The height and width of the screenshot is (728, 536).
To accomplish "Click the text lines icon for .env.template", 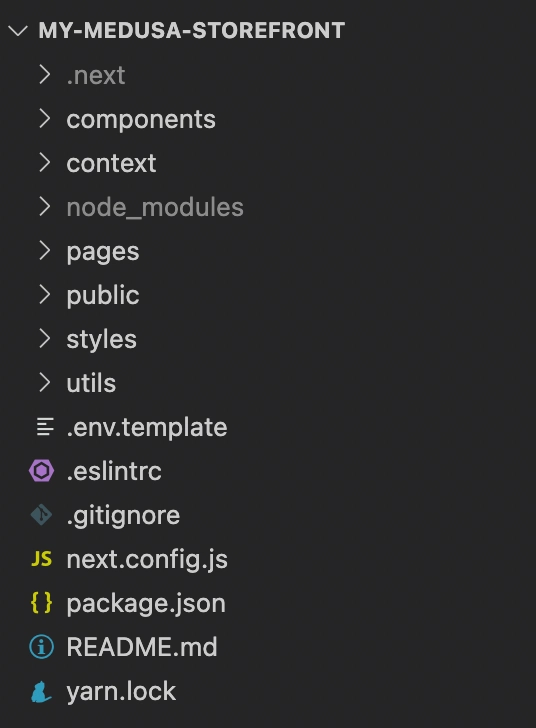I will [x=45, y=427].
